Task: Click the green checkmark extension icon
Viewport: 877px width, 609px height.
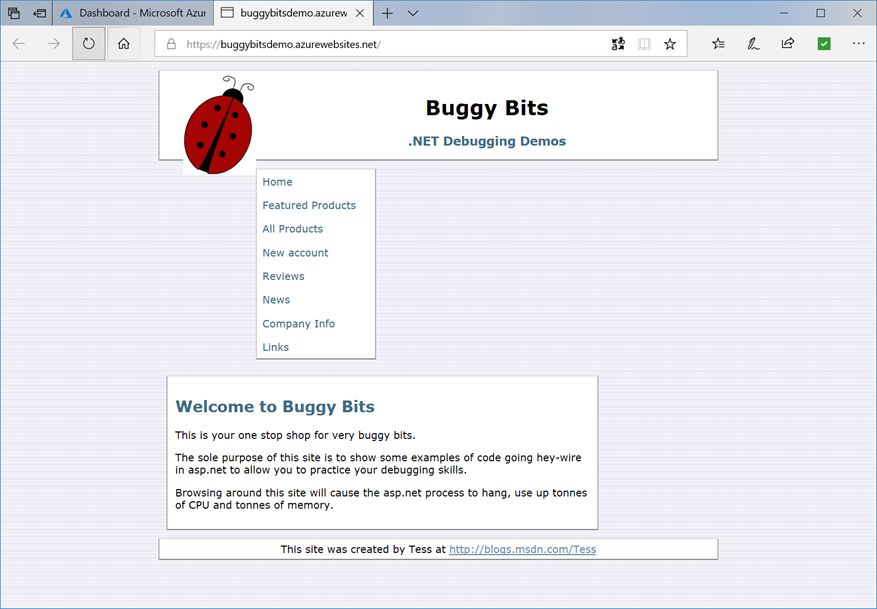Action: pos(824,44)
